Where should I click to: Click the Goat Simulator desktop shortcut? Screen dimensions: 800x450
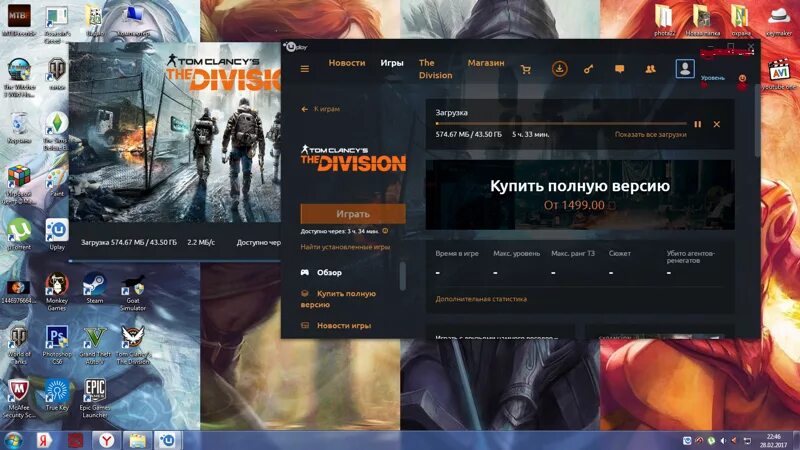pos(133,291)
